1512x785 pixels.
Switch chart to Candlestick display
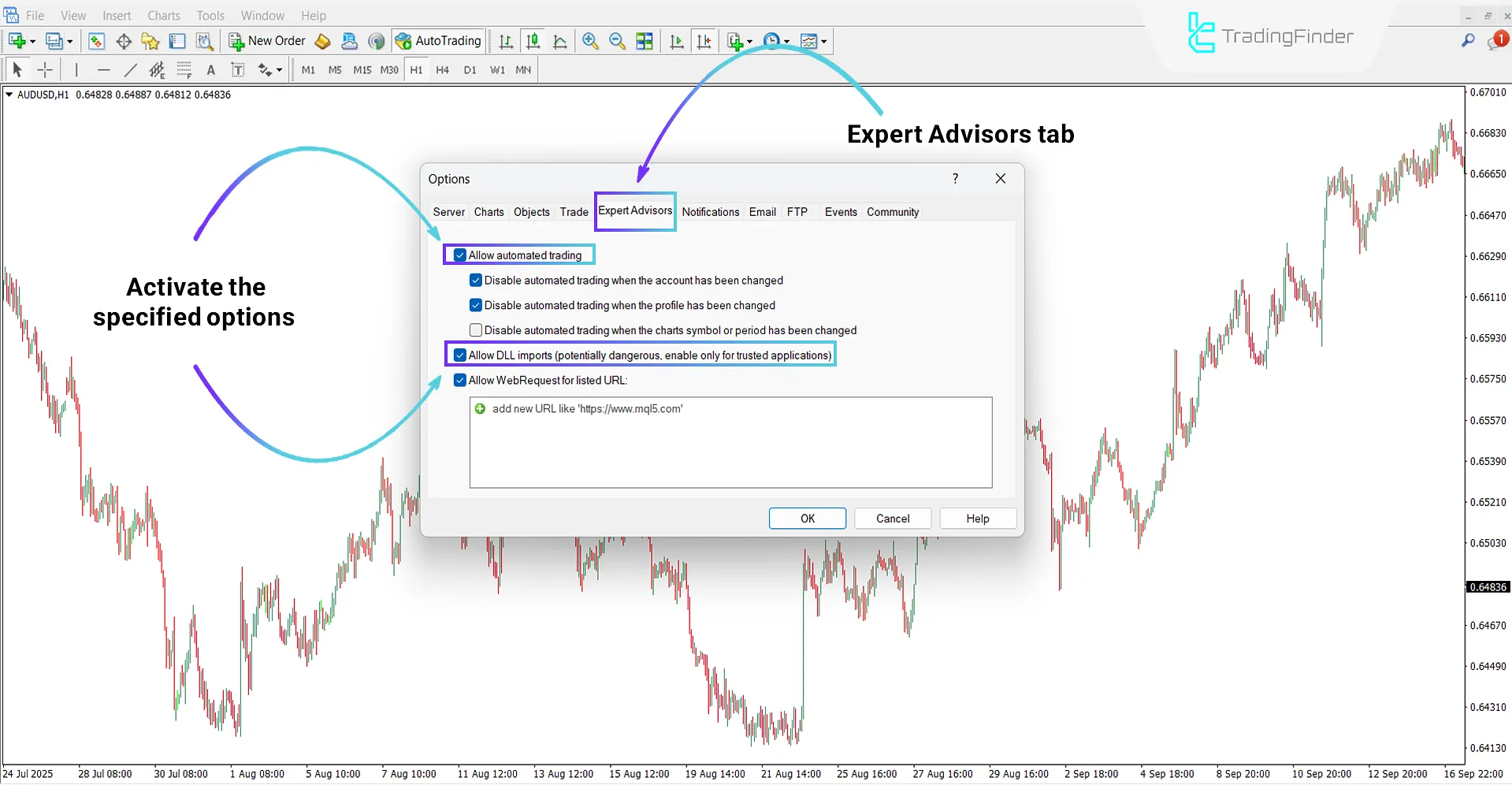pos(533,41)
